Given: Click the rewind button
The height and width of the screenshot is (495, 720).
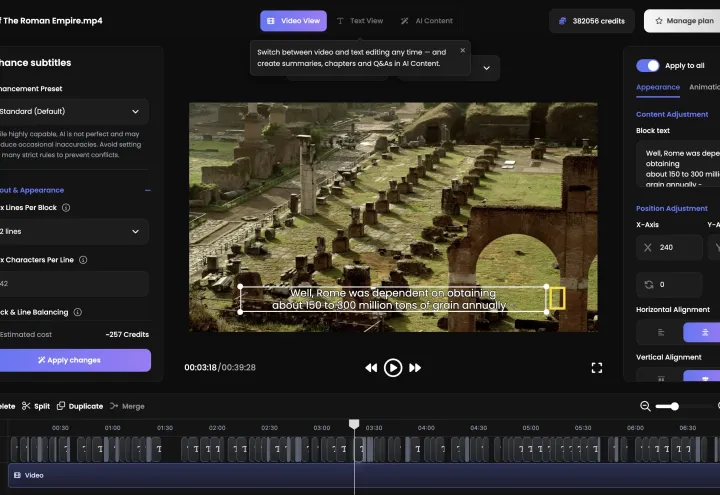Looking at the screenshot, I should click(x=371, y=368).
